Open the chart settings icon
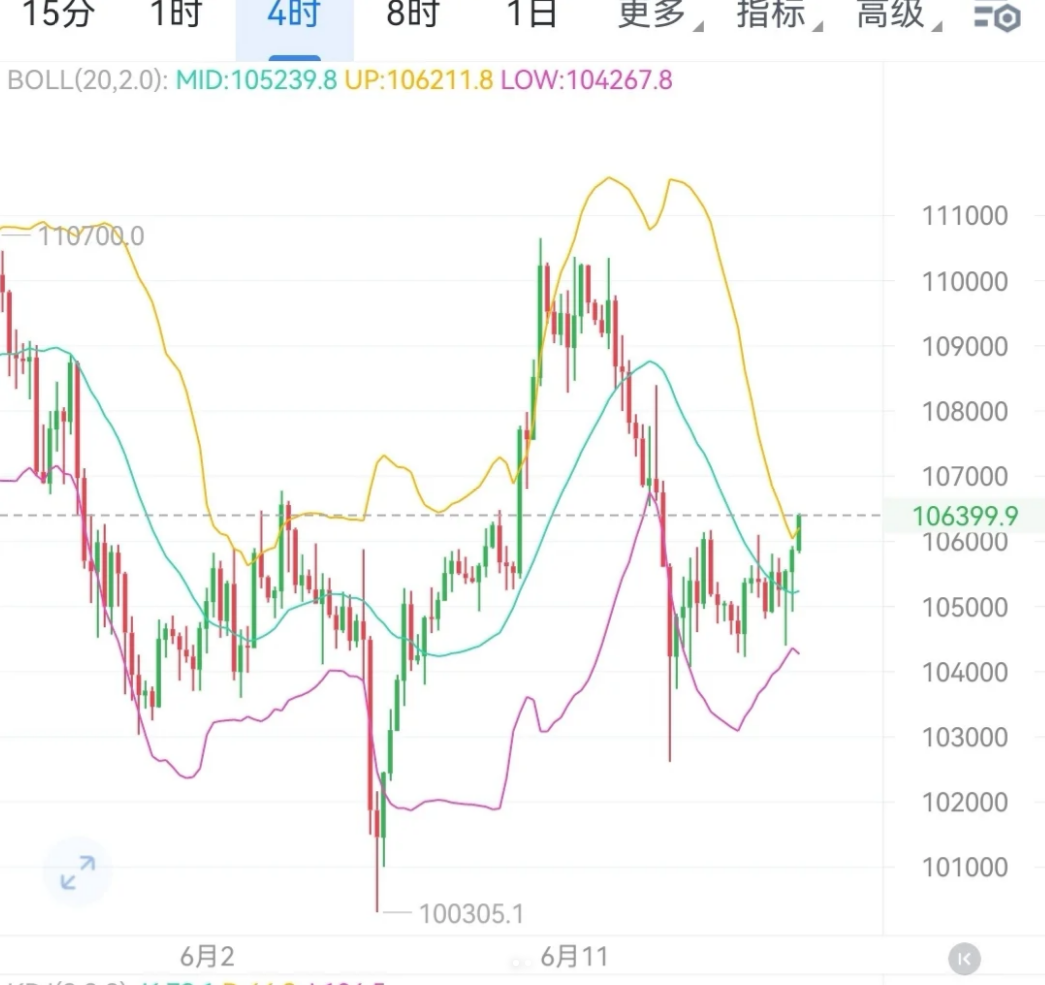This screenshot has width=1045, height=985. 997,16
